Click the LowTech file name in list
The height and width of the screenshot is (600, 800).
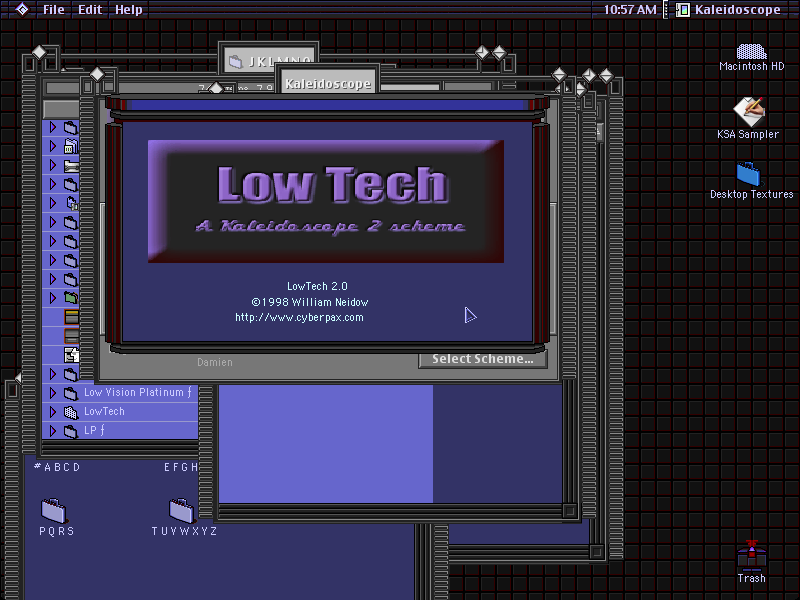pyautogui.click(x=104, y=411)
